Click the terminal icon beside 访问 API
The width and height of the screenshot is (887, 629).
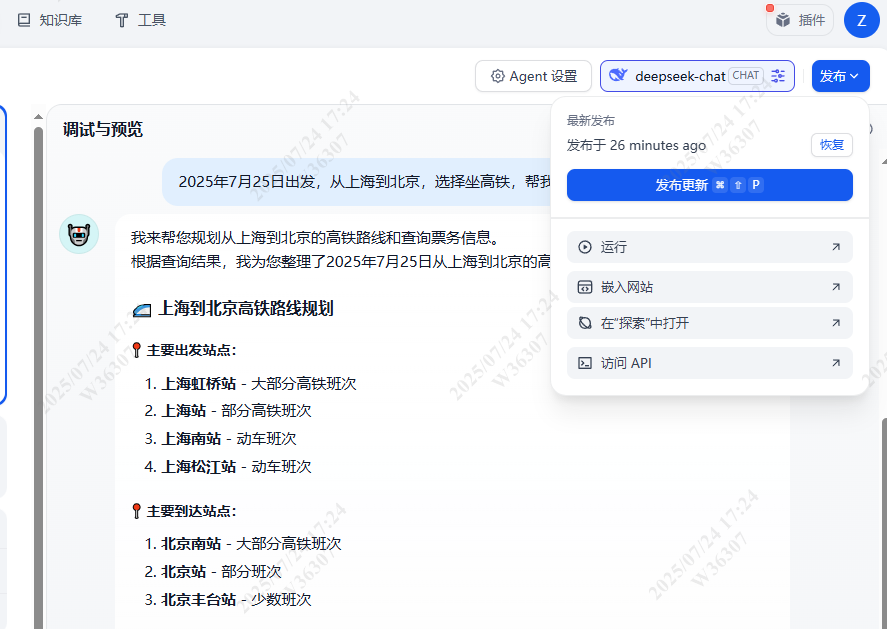point(585,363)
